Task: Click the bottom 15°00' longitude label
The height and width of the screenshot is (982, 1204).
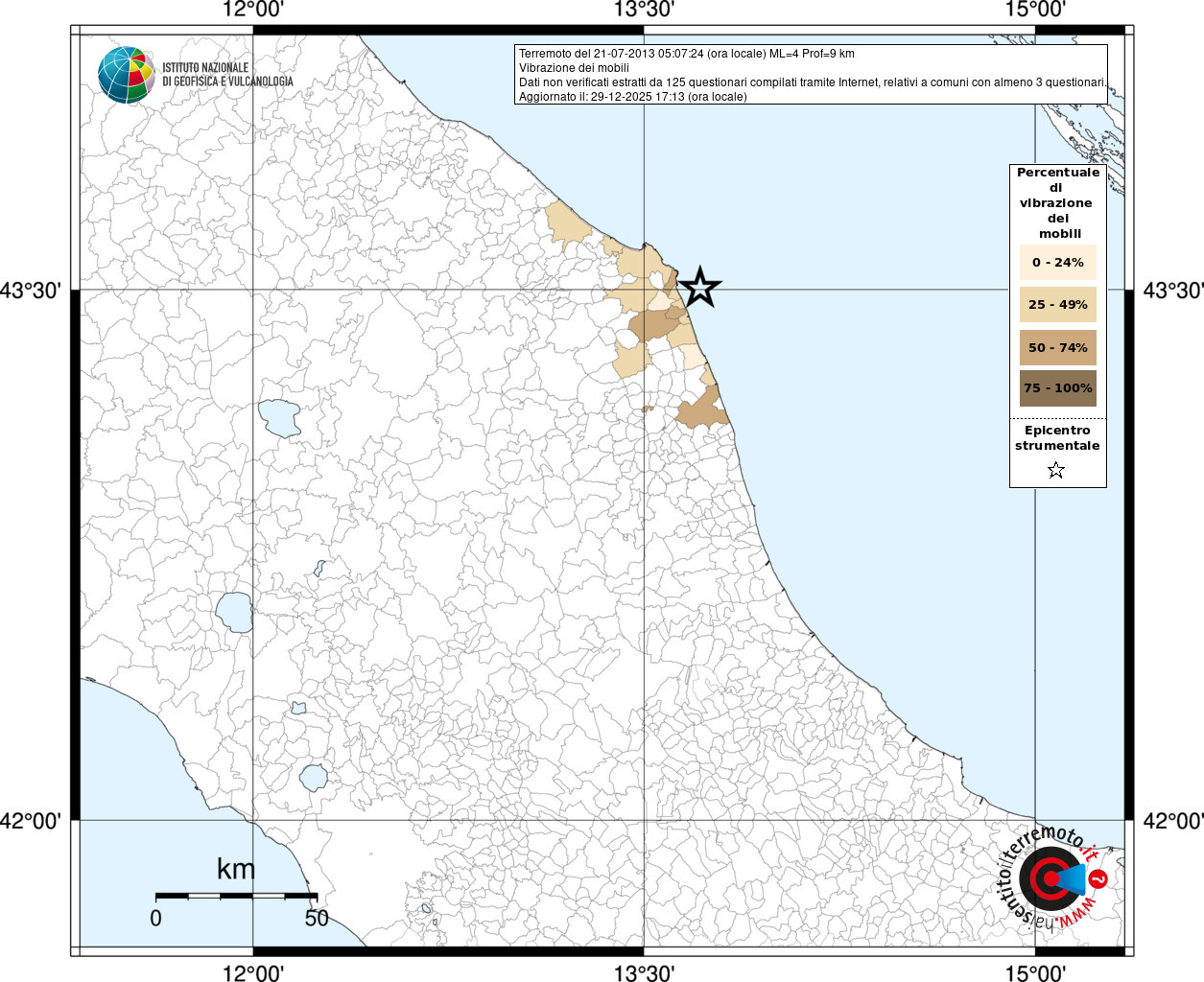Action: click(1035, 972)
